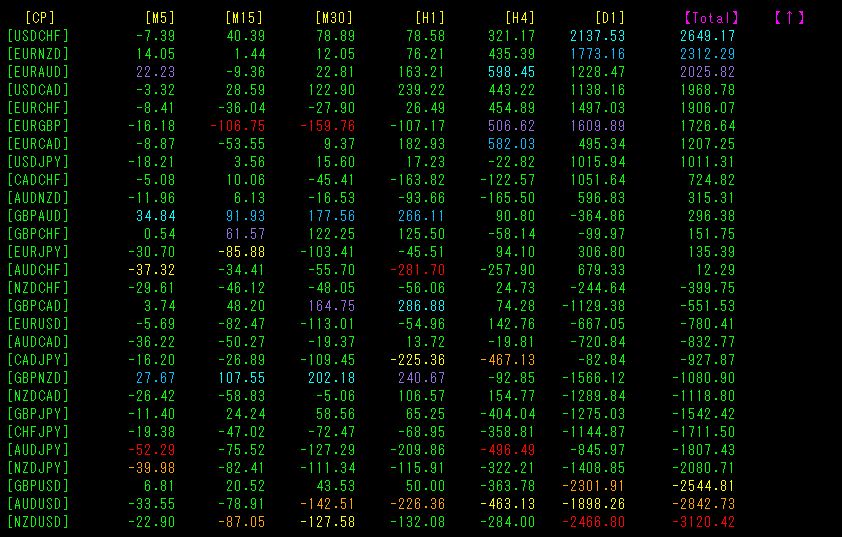Click red NZDUSD D1 value -2466.80
The image size is (842, 537).
click(593, 521)
